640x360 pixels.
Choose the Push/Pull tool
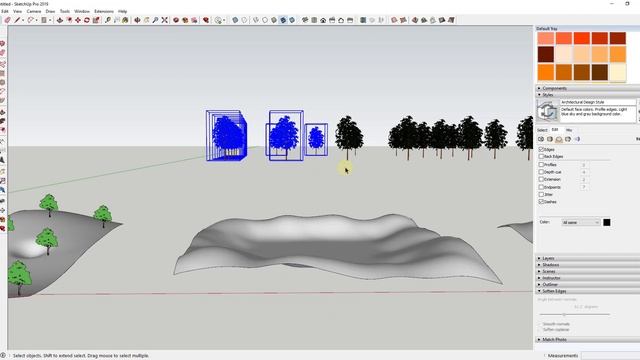[x=60, y=20]
